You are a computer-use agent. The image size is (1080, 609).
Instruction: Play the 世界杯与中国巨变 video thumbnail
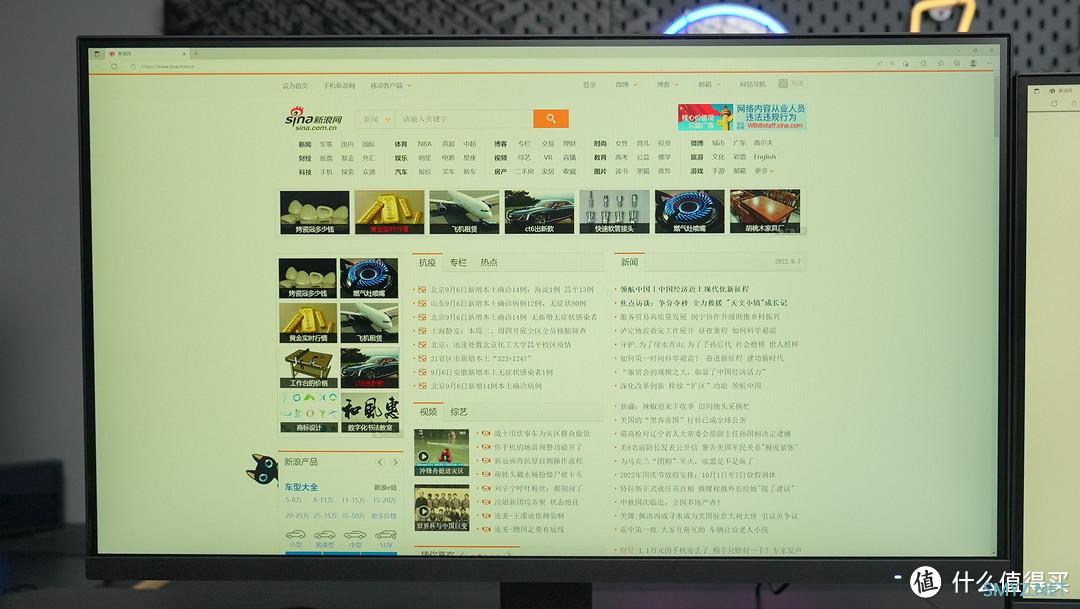(x=442, y=508)
